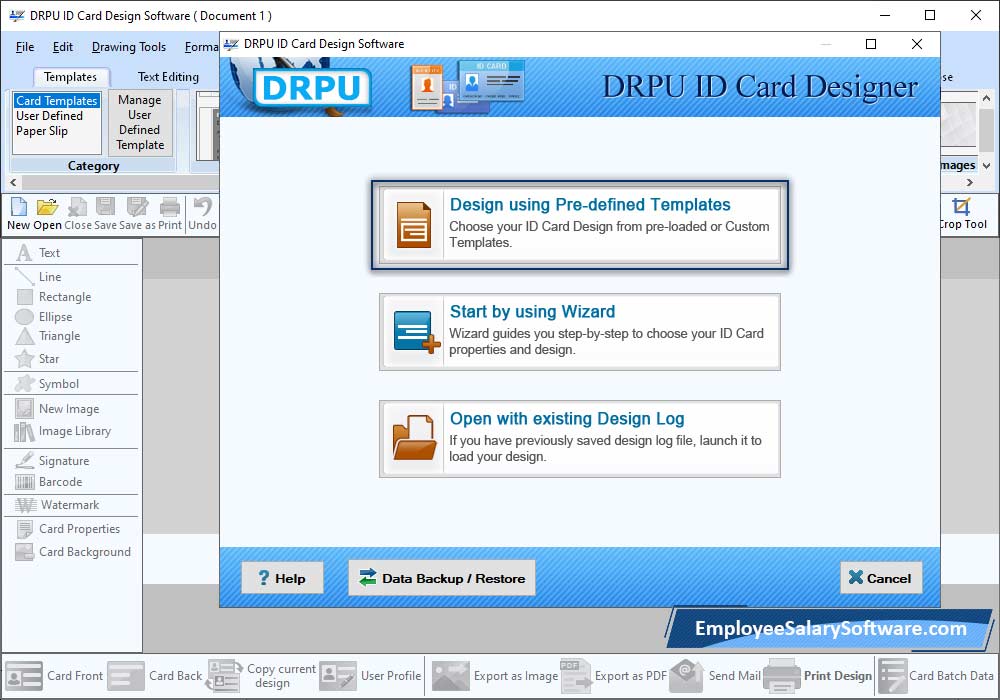This screenshot has height=700, width=1000.
Task: Open Card Batch Data
Action: [936, 676]
